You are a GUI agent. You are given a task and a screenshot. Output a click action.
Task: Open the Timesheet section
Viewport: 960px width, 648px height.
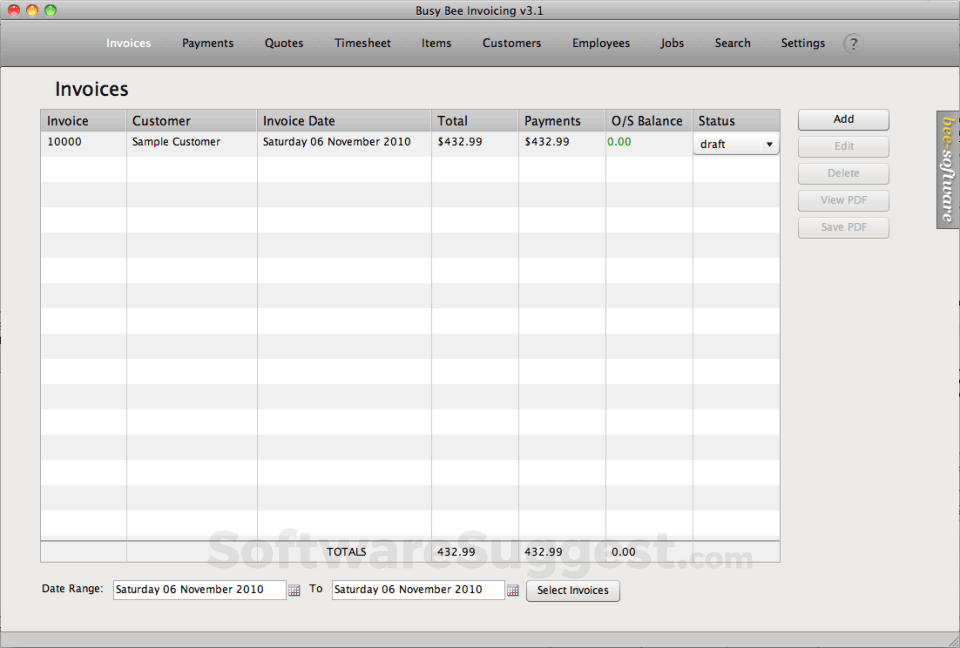[x=362, y=43]
